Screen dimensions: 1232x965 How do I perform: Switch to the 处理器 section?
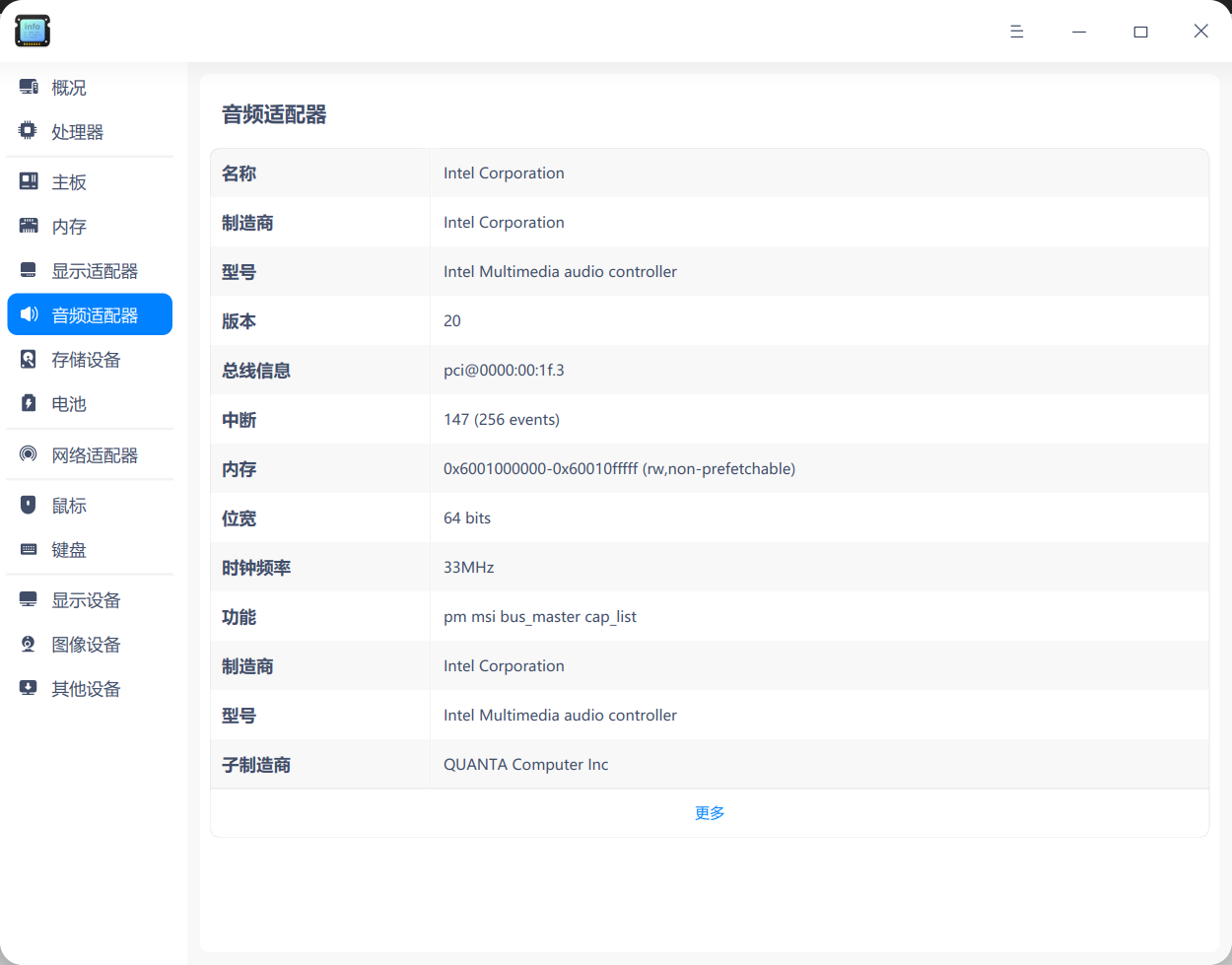[90, 132]
